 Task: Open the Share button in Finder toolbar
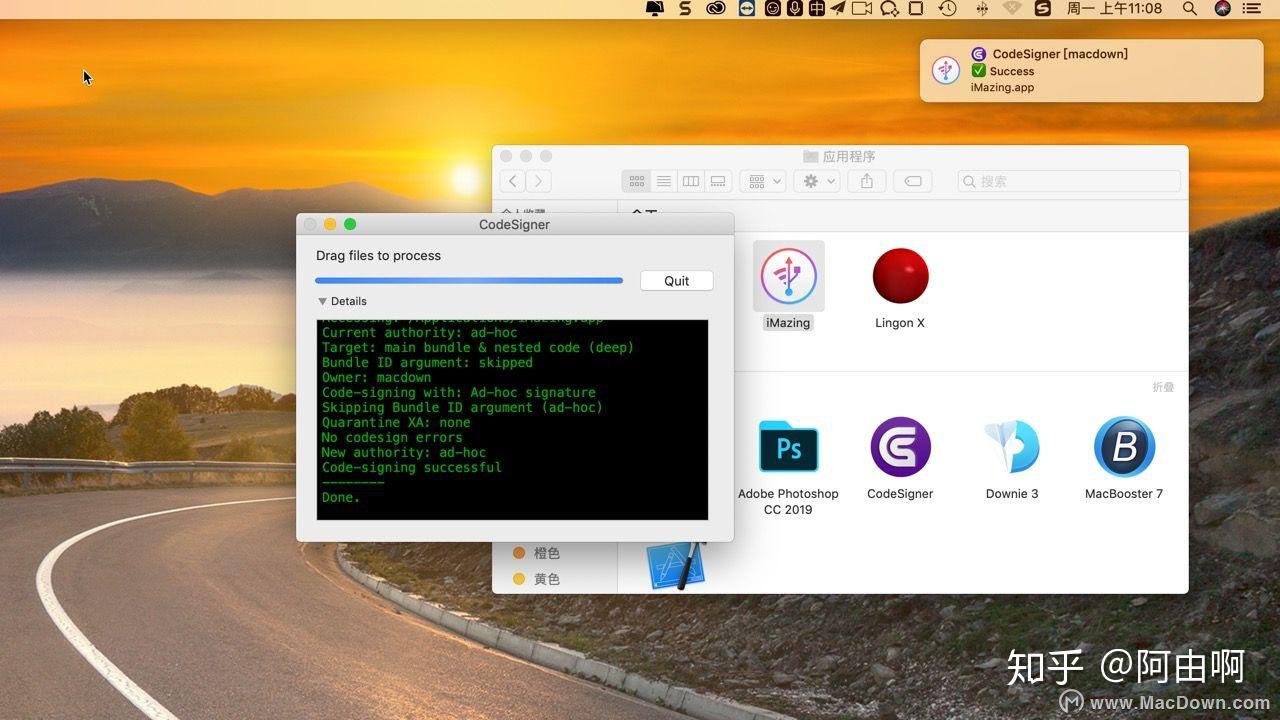pyautogui.click(x=867, y=181)
